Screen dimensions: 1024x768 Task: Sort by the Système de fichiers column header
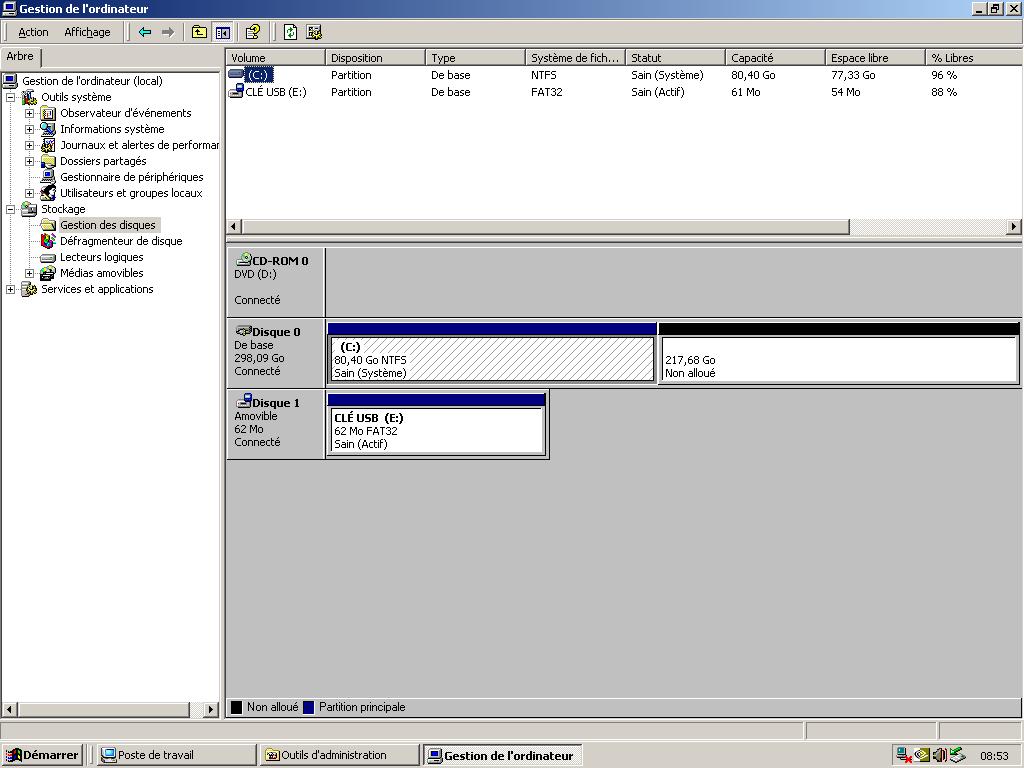(x=575, y=57)
